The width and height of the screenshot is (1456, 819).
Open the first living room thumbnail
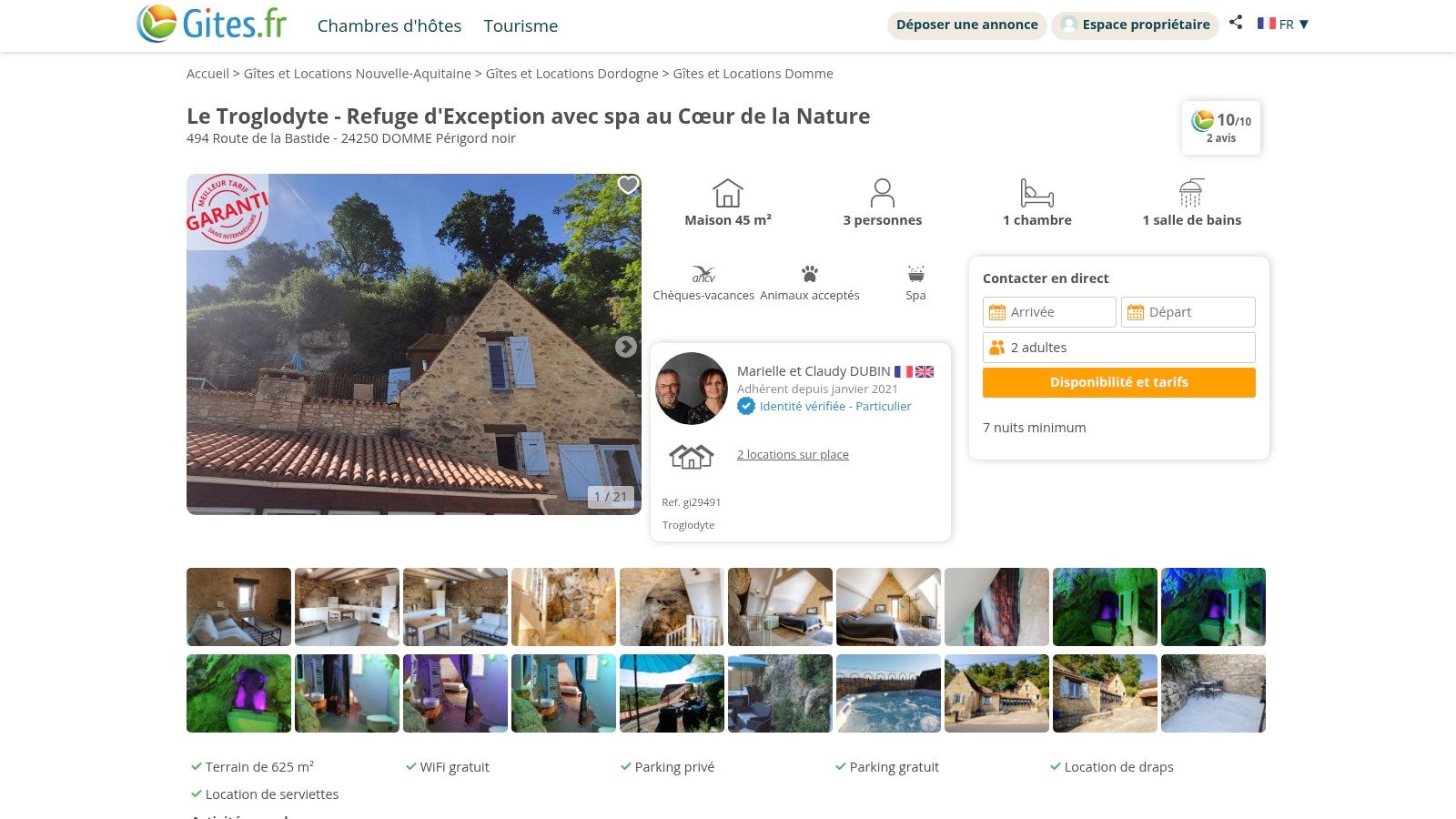pos(238,607)
